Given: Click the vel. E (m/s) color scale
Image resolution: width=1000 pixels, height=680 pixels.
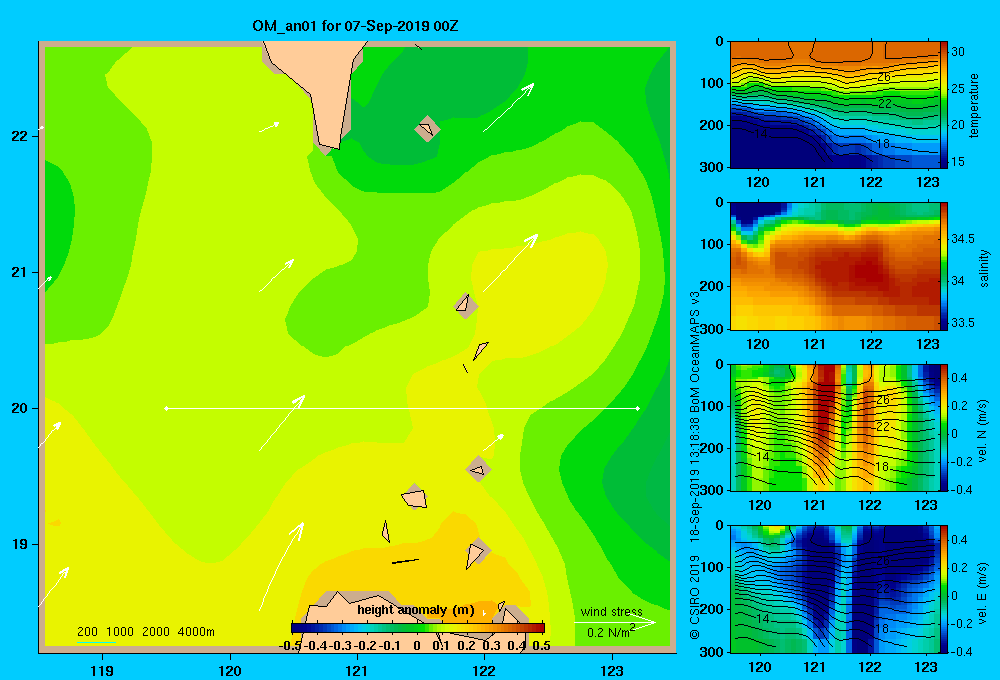Looking at the screenshot, I should click(943, 589).
